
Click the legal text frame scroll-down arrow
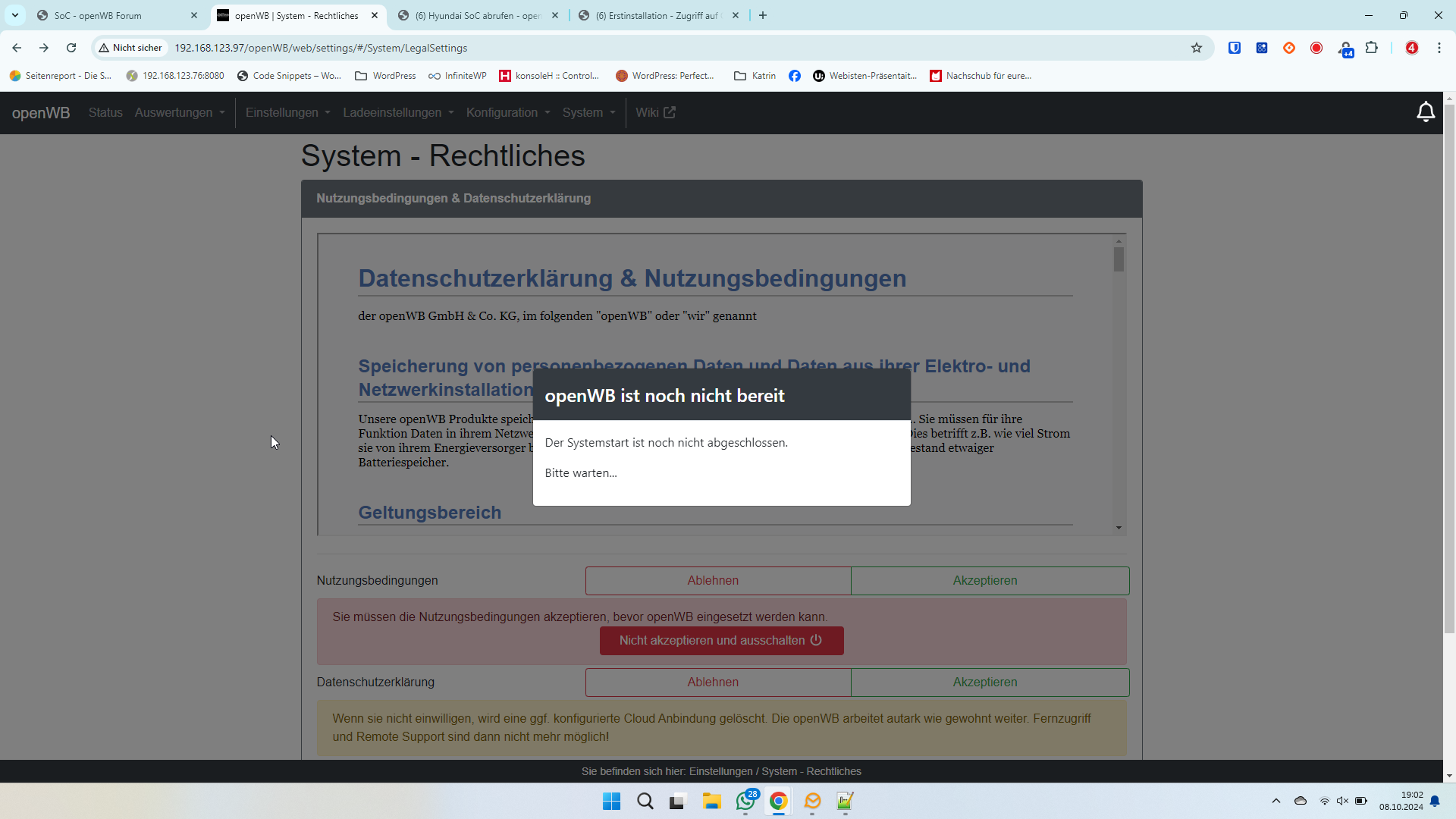click(1119, 528)
